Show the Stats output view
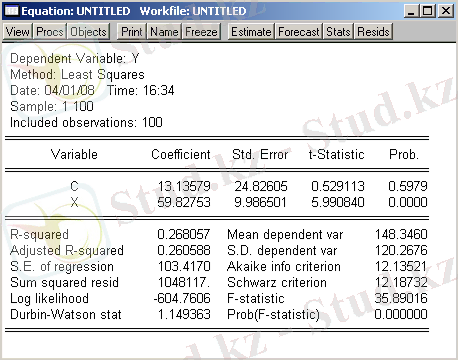Screen dimensions: 458x360 click(338, 32)
